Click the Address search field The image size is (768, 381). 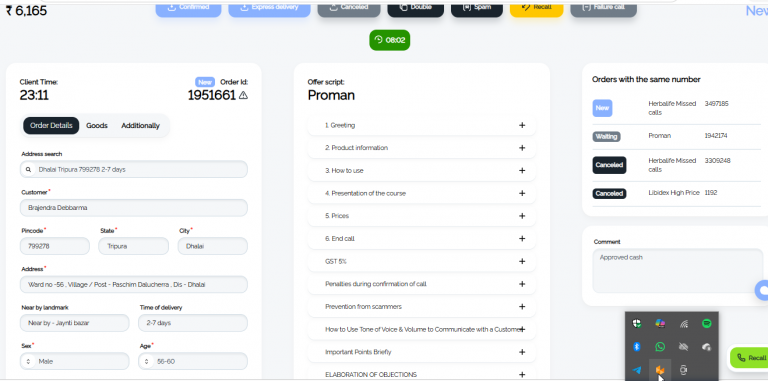[x=134, y=169]
